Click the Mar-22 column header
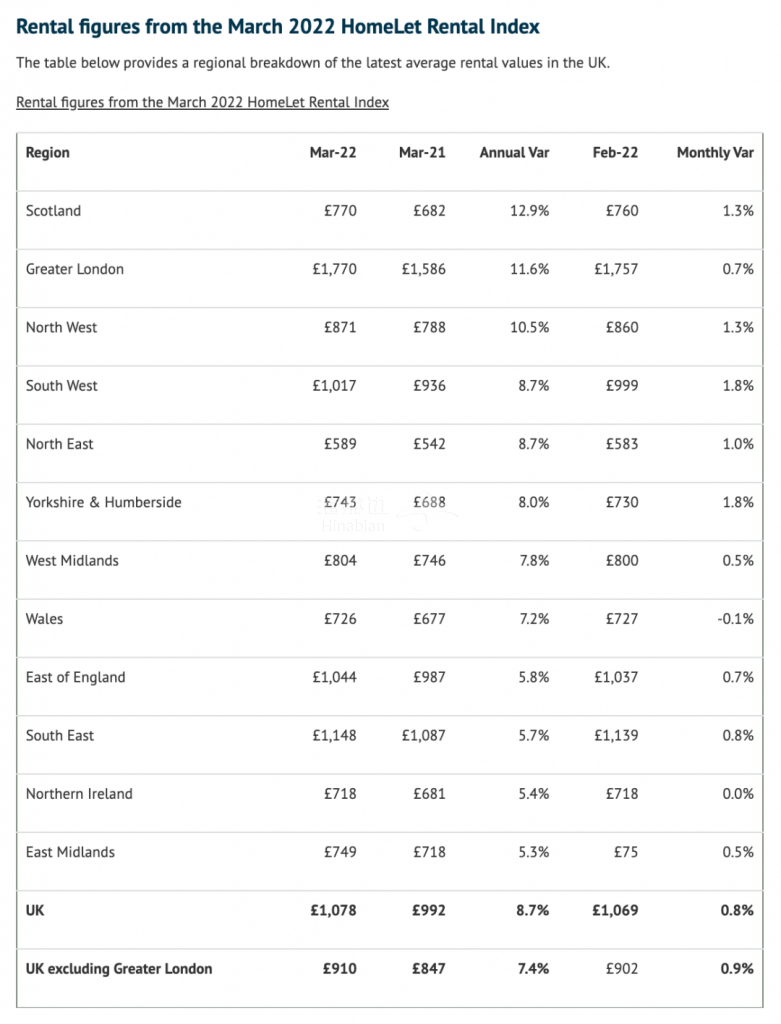The height and width of the screenshot is (1024, 781). pos(333,153)
